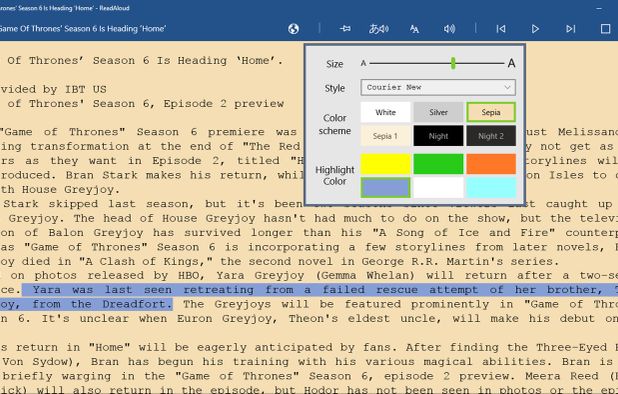Minimize the ReadAloud window
Screen dimensions: 618x394
click(x=599, y=8)
